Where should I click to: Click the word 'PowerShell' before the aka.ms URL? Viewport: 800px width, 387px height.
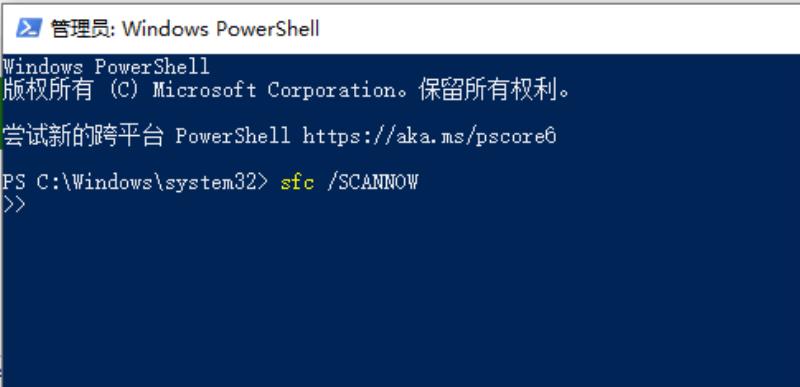[x=233, y=136]
